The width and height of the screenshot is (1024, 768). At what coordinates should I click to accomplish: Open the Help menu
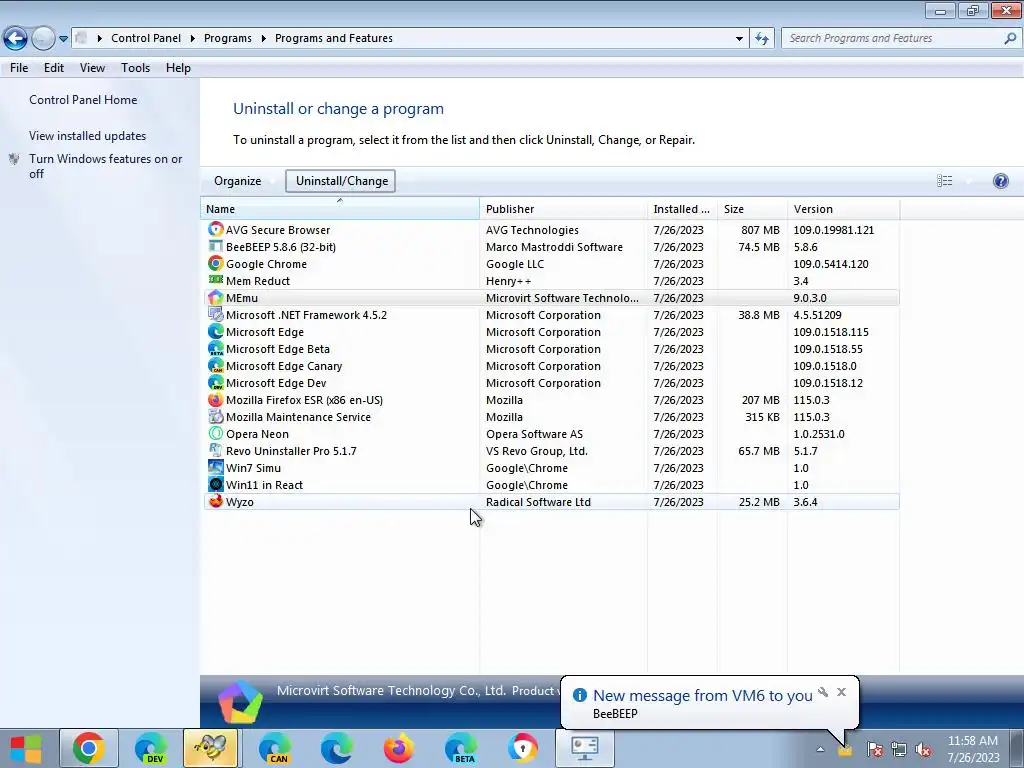point(178,68)
